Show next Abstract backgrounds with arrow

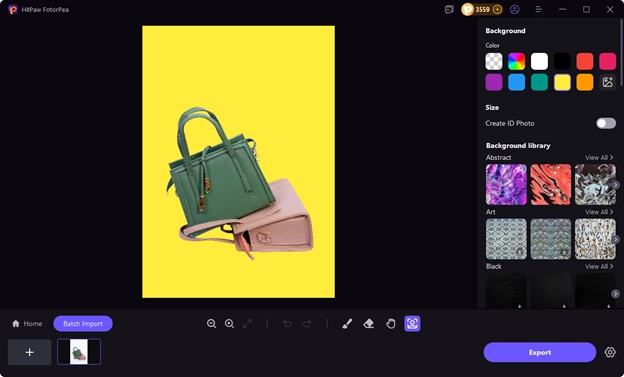tap(615, 185)
